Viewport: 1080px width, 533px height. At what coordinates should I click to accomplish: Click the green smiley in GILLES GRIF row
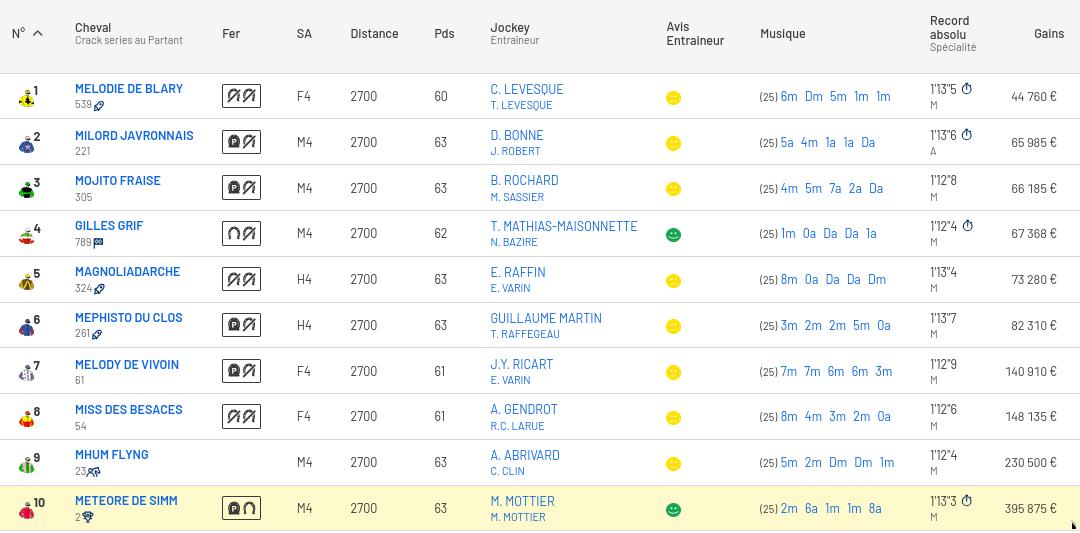click(x=674, y=235)
